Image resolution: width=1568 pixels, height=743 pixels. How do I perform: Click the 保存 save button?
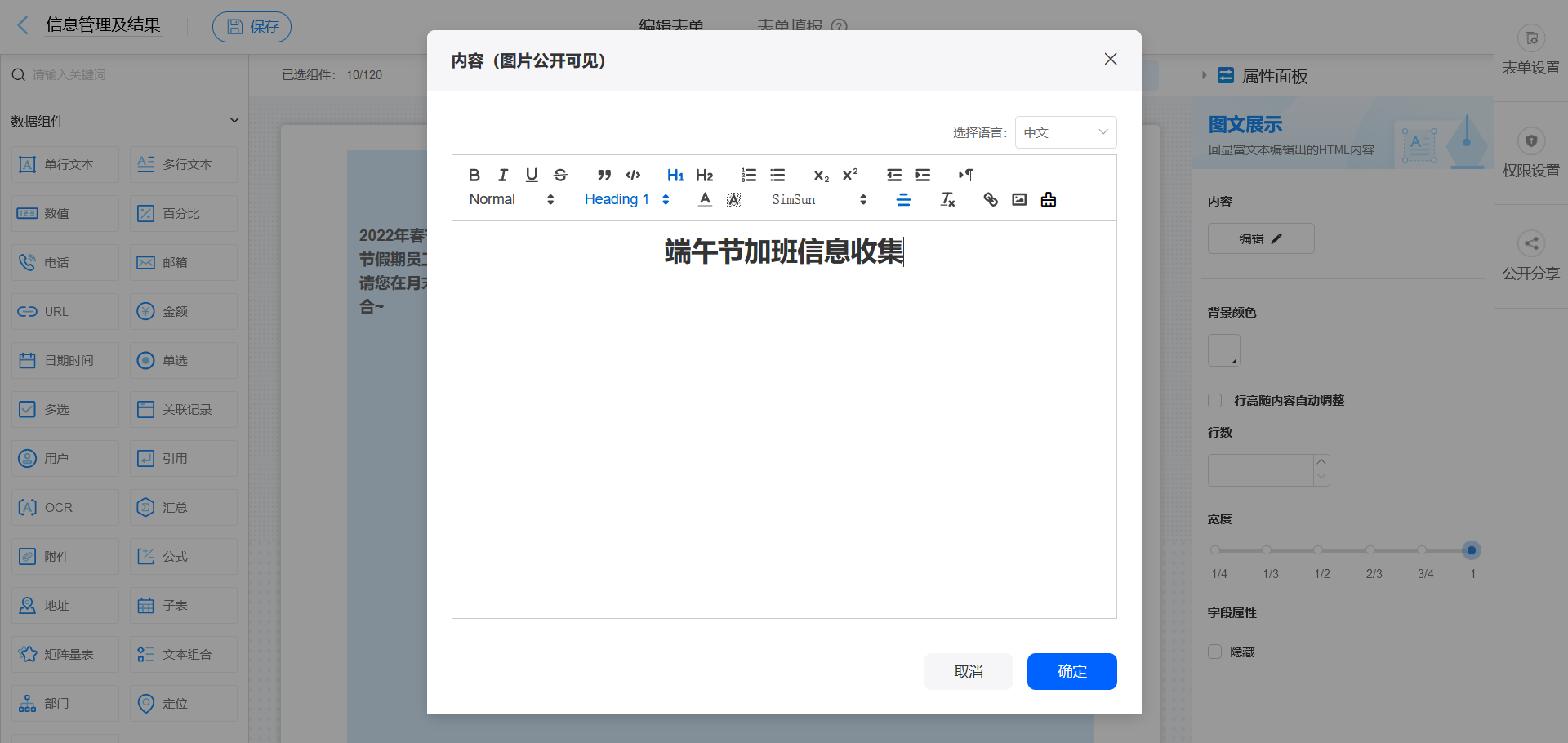click(252, 26)
